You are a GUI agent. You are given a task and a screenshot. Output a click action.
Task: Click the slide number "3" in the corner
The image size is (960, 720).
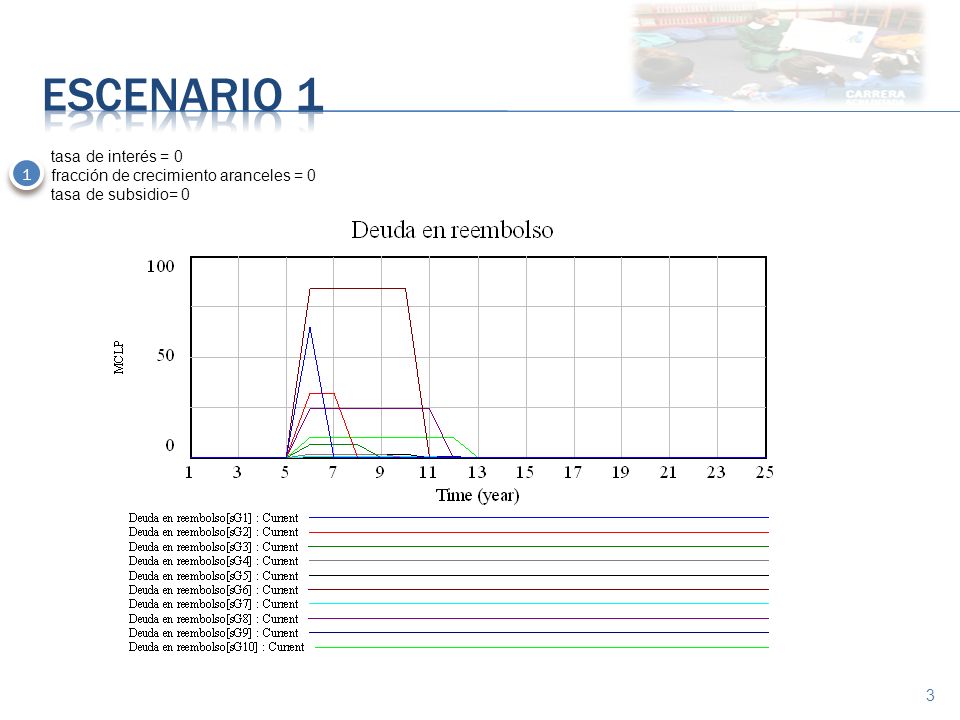[930, 696]
